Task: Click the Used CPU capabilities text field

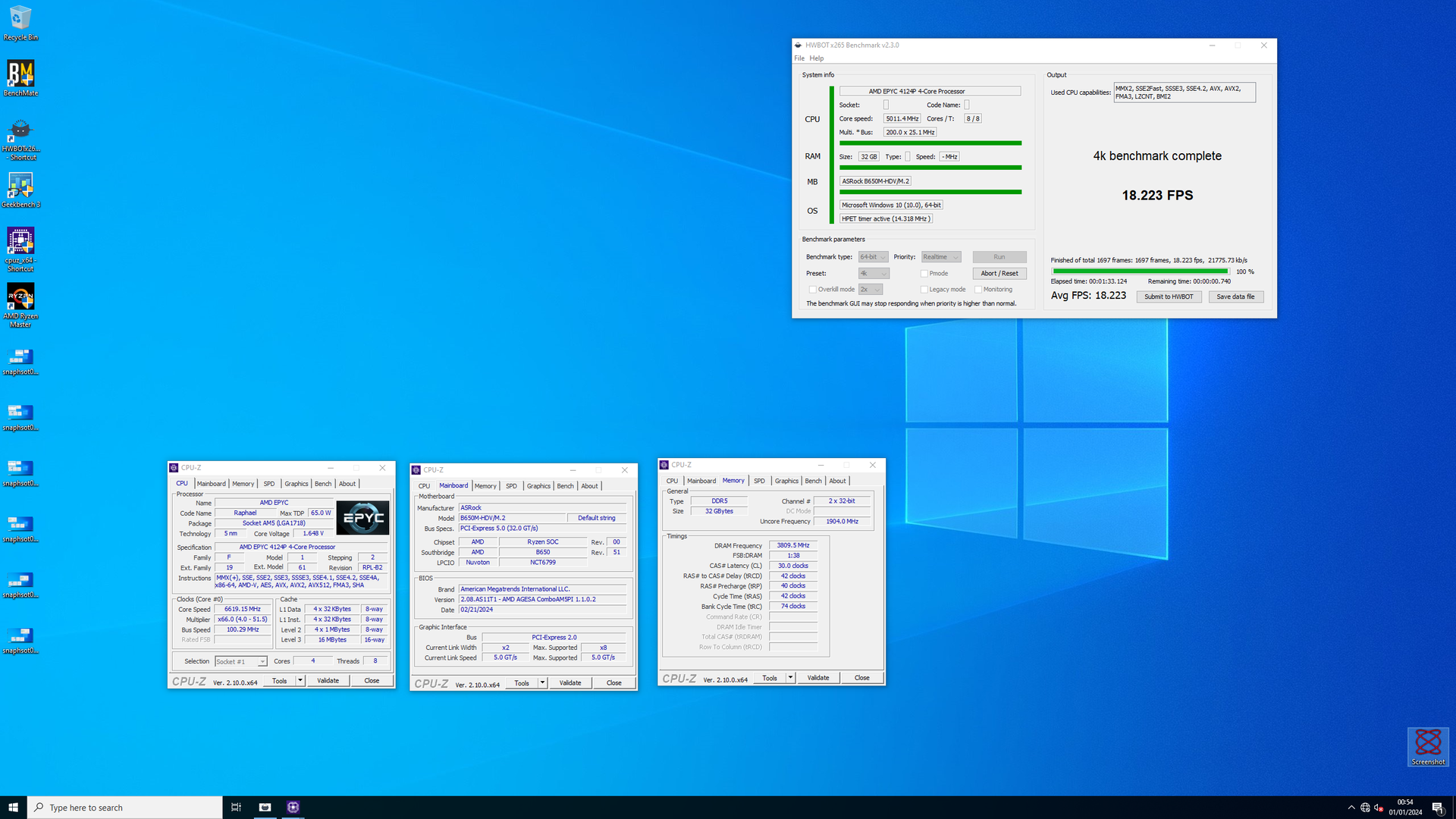Action: pyautogui.click(x=1185, y=93)
